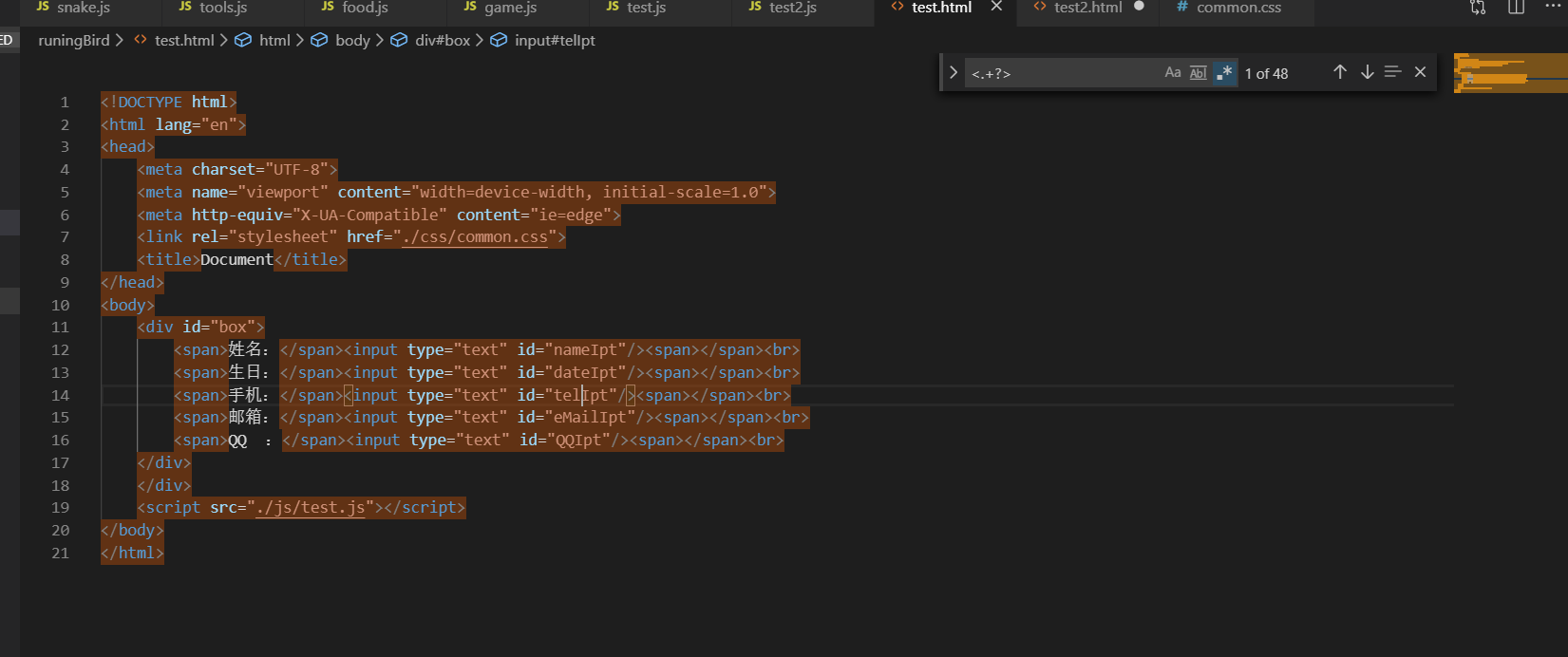The width and height of the screenshot is (1568, 657).
Task: Open the editor more actions menu
Action: pyautogui.click(x=1554, y=6)
